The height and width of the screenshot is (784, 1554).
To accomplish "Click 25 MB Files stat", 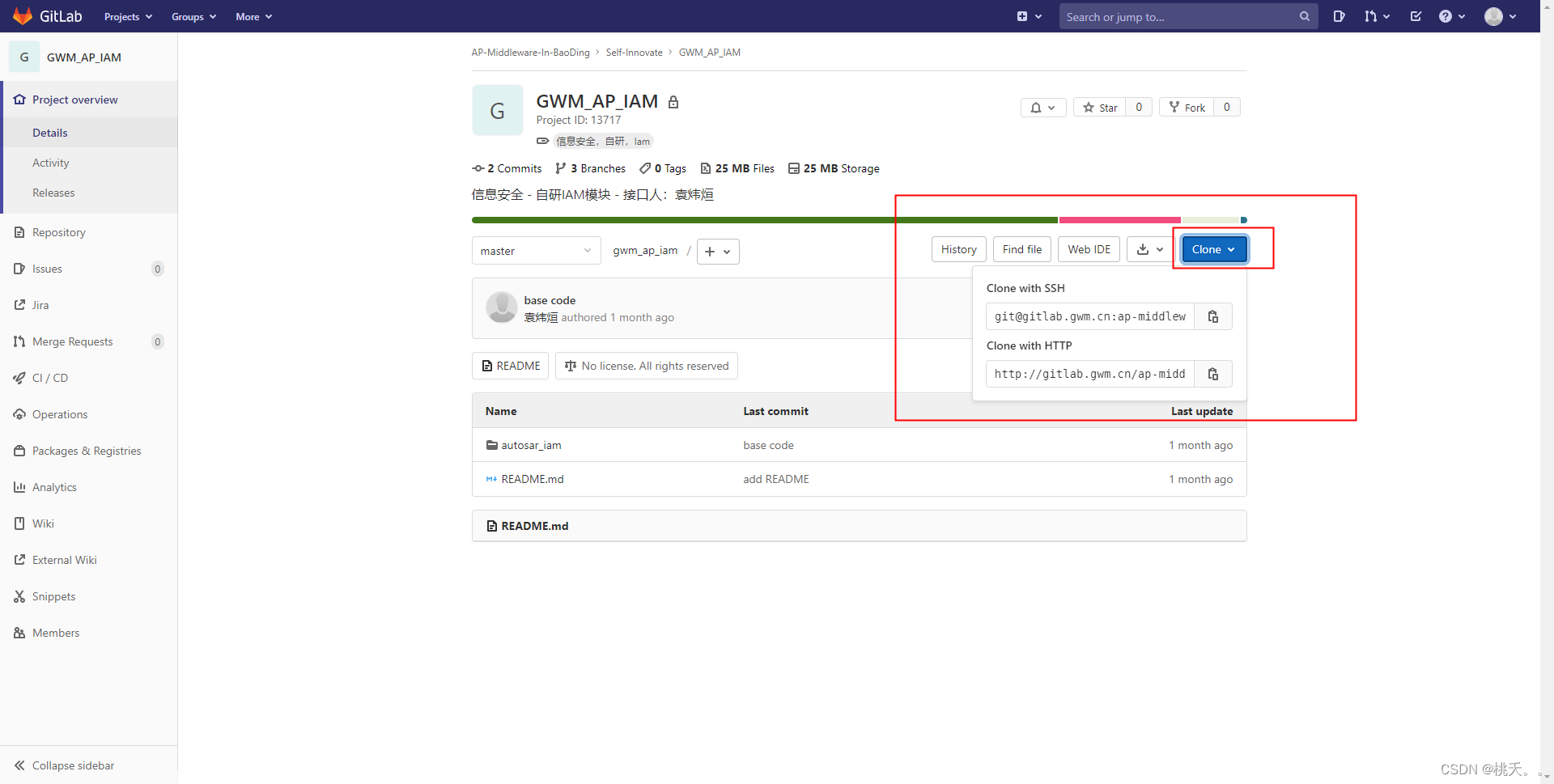I will pos(737,168).
